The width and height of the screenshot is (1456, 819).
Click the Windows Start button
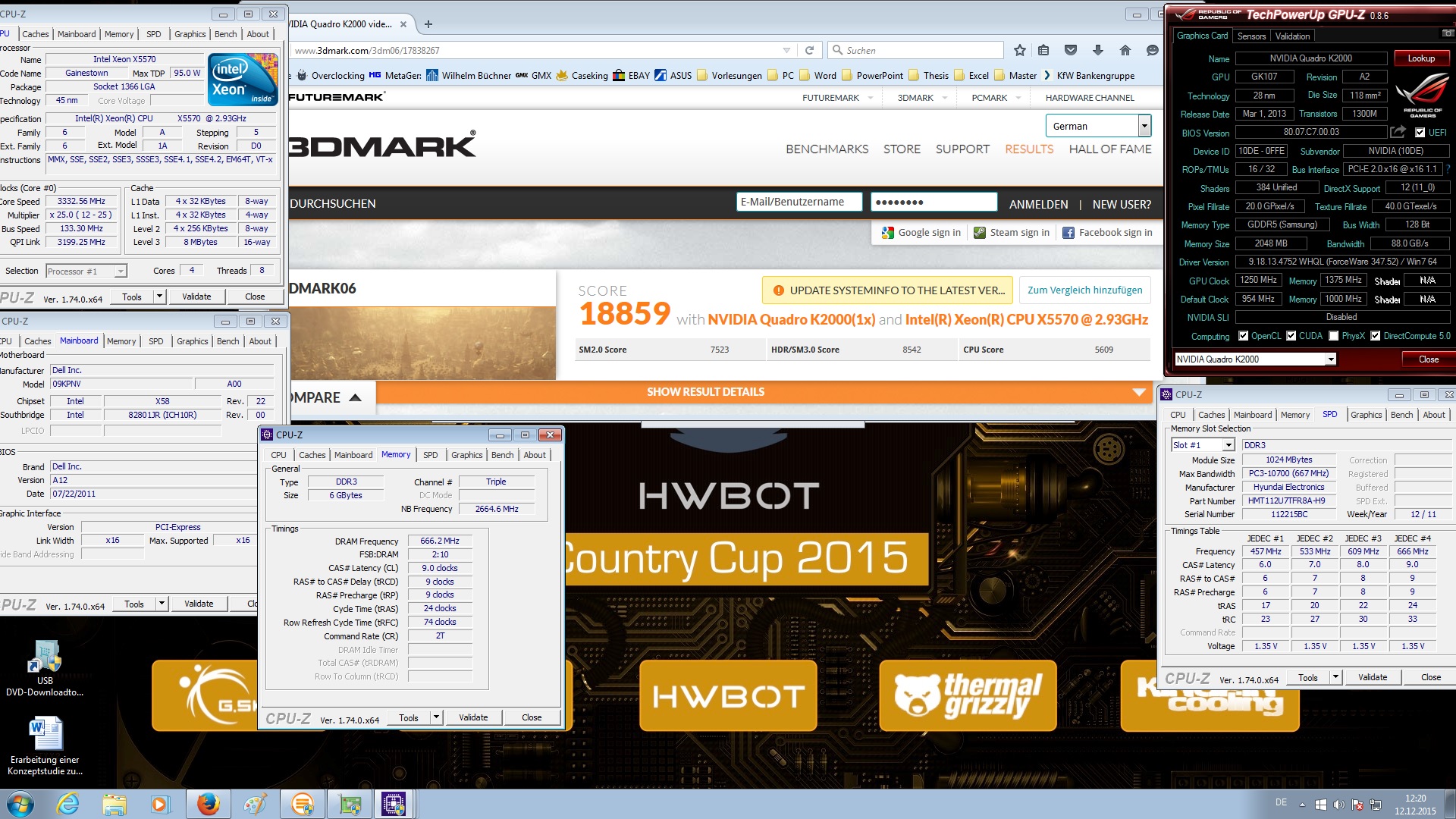click(20, 804)
